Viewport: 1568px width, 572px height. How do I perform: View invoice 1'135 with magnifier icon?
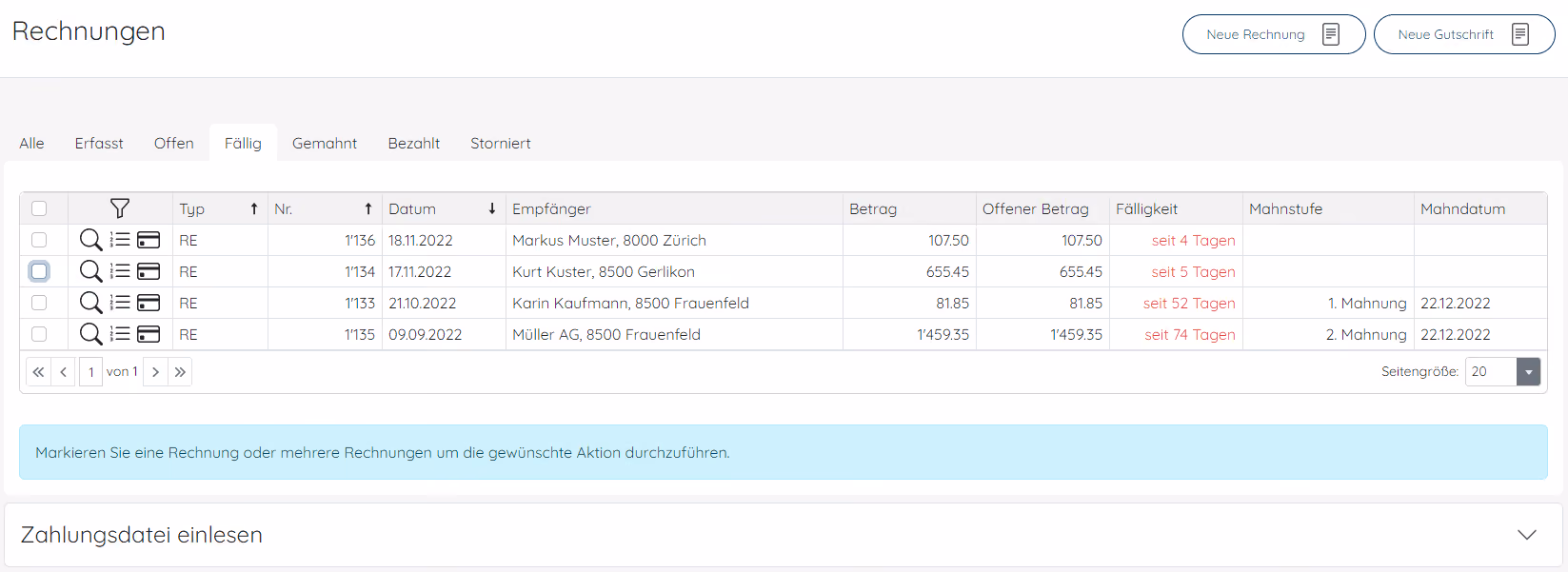pyautogui.click(x=90, y=334)
